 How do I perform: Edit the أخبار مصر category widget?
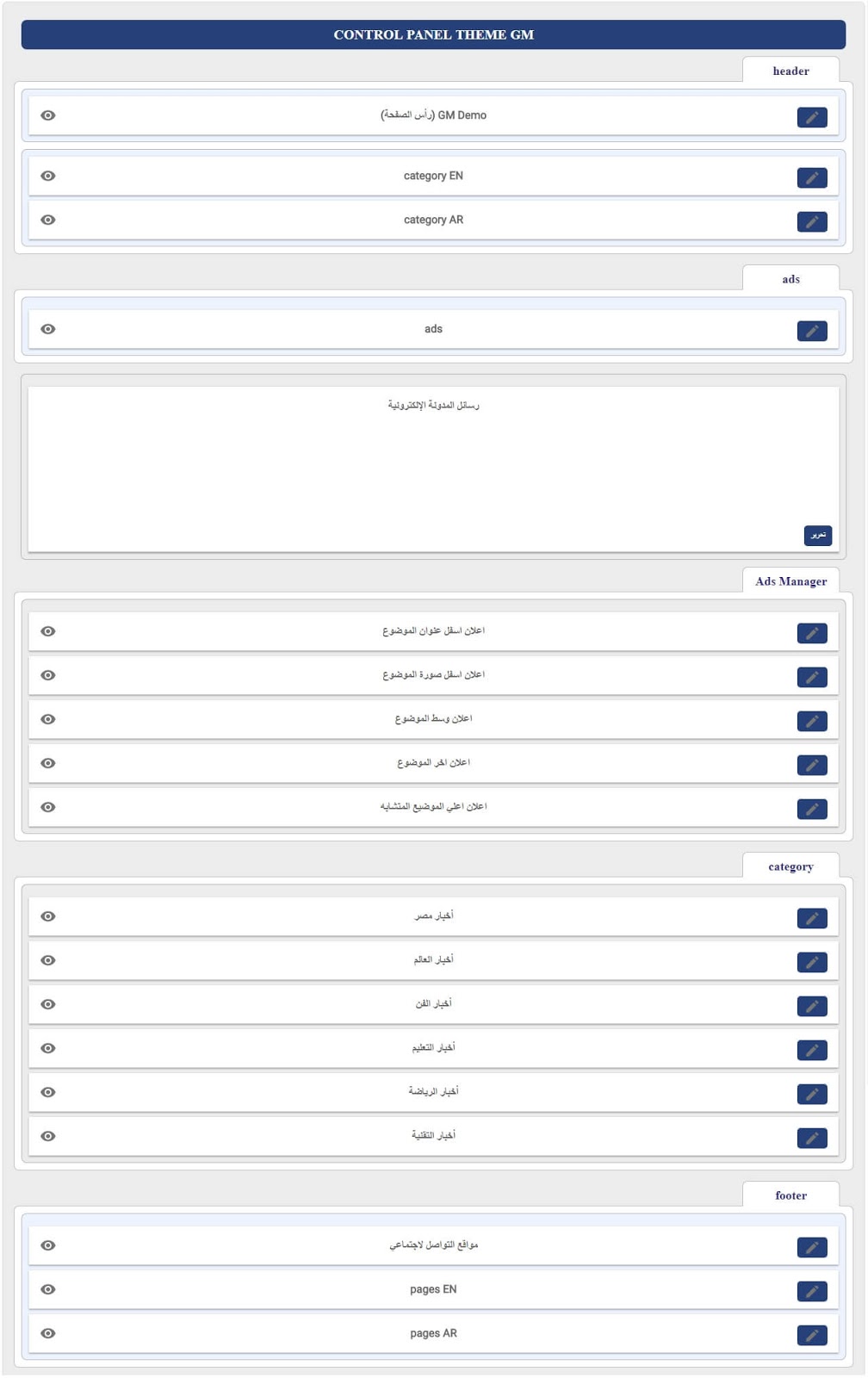point(811,919)
